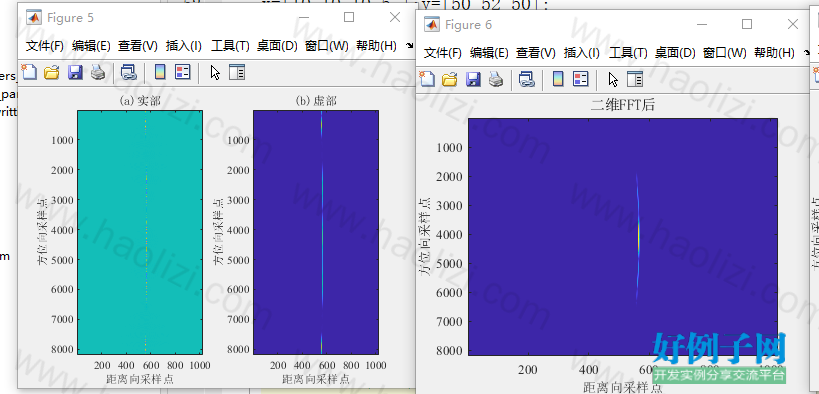
Task: Click MATLAB logo icon in Figure 5 title bar
Action: click(34, 18)
